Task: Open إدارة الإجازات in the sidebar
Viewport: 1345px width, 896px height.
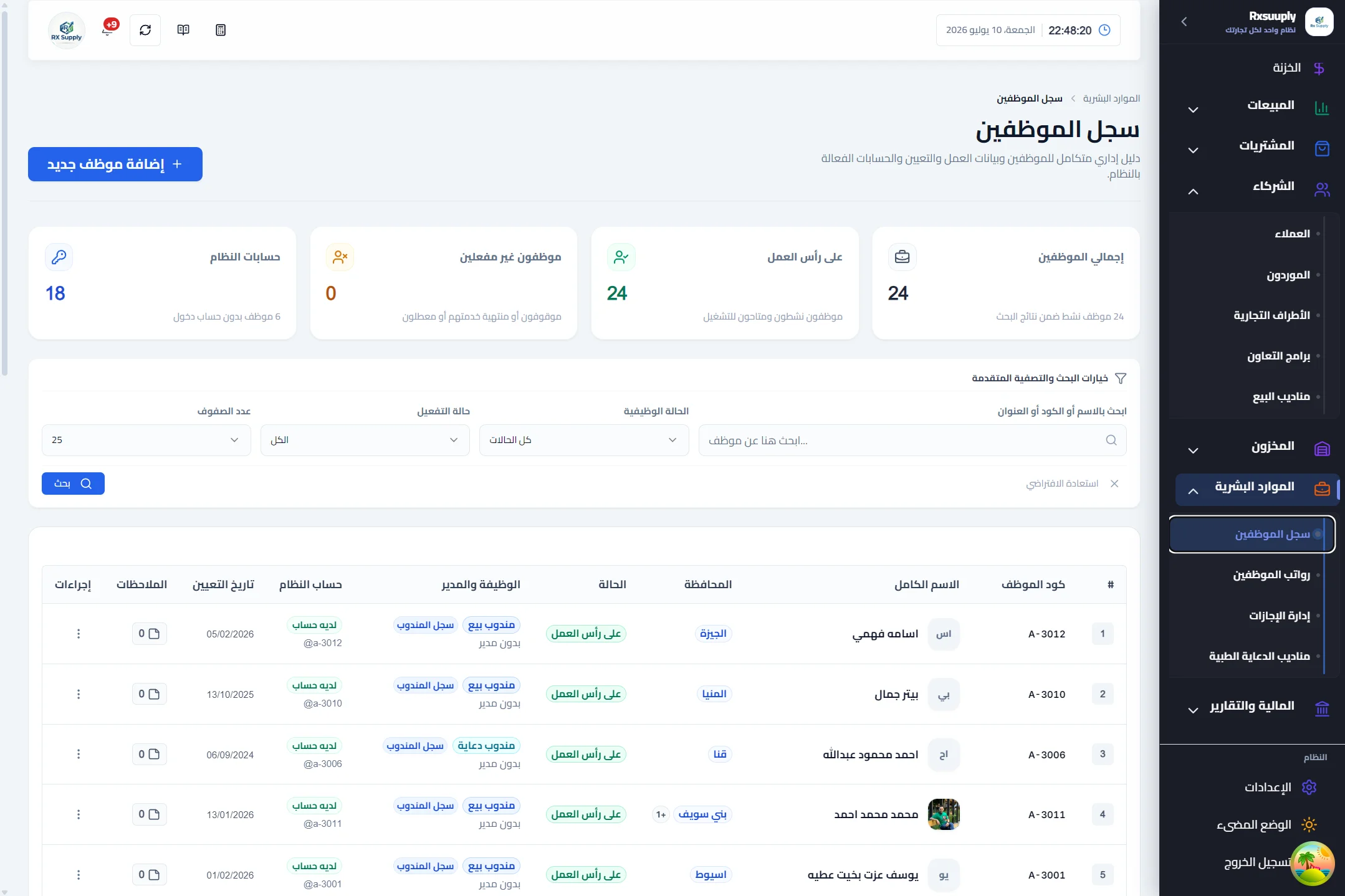Action: coord(1279,616)
